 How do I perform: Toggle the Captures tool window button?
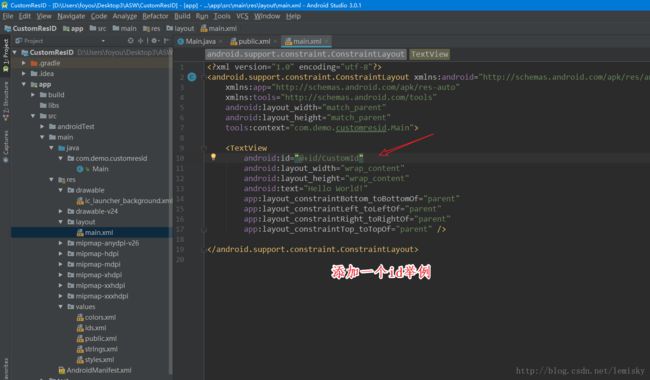coord(5,146)
